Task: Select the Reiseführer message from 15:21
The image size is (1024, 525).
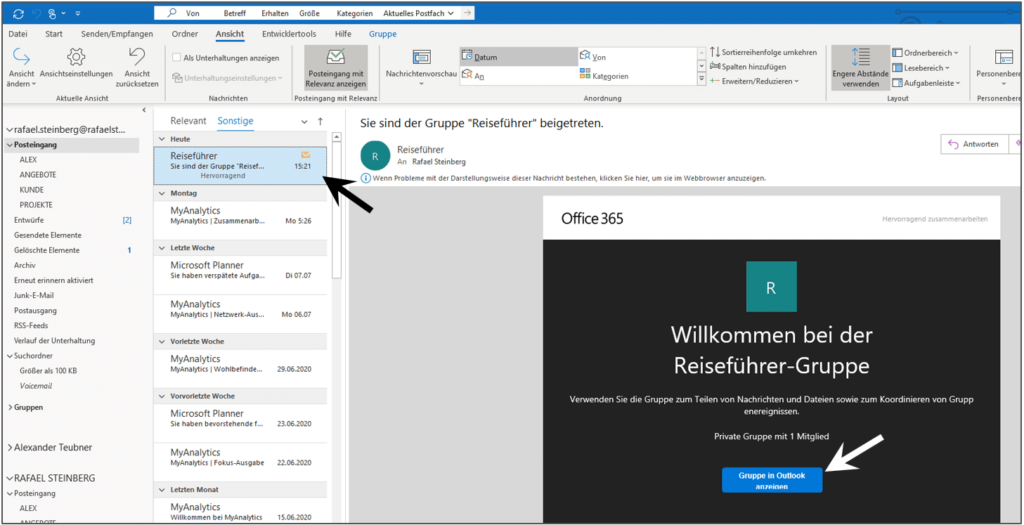Action: click(240, 166)
